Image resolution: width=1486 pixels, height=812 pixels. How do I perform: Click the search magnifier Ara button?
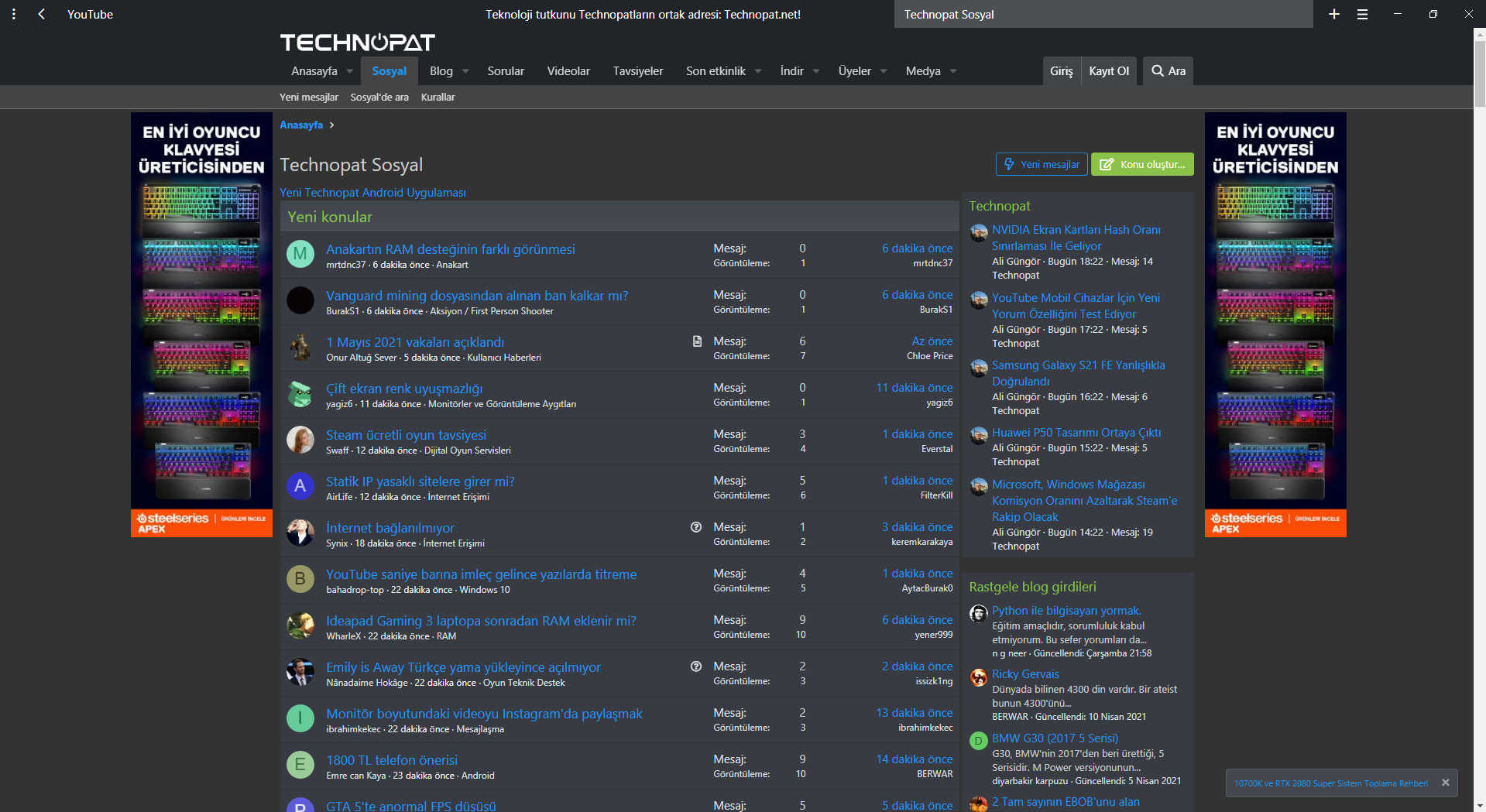(1169, 70)
